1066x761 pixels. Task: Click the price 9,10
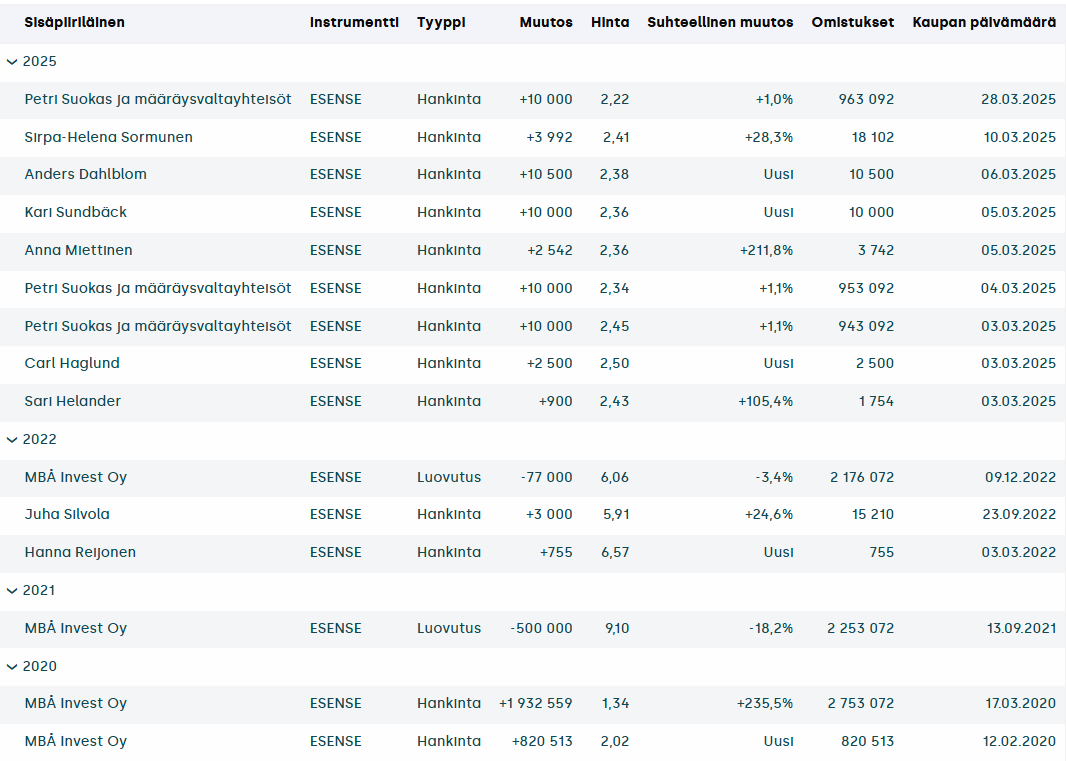tap(617, 628)
